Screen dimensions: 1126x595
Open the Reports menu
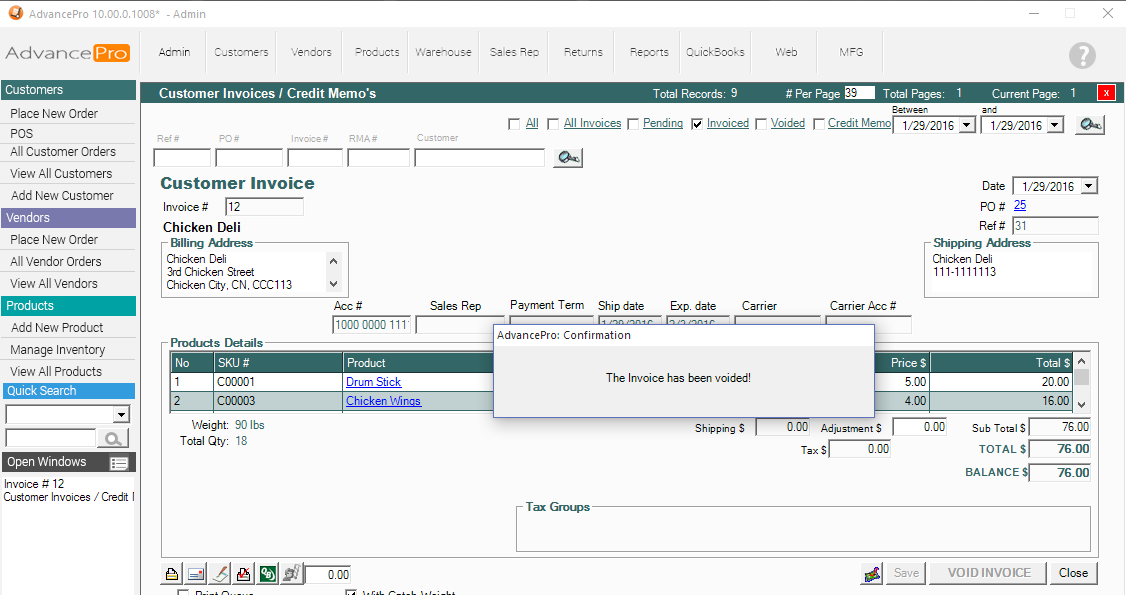pos(649,52)
